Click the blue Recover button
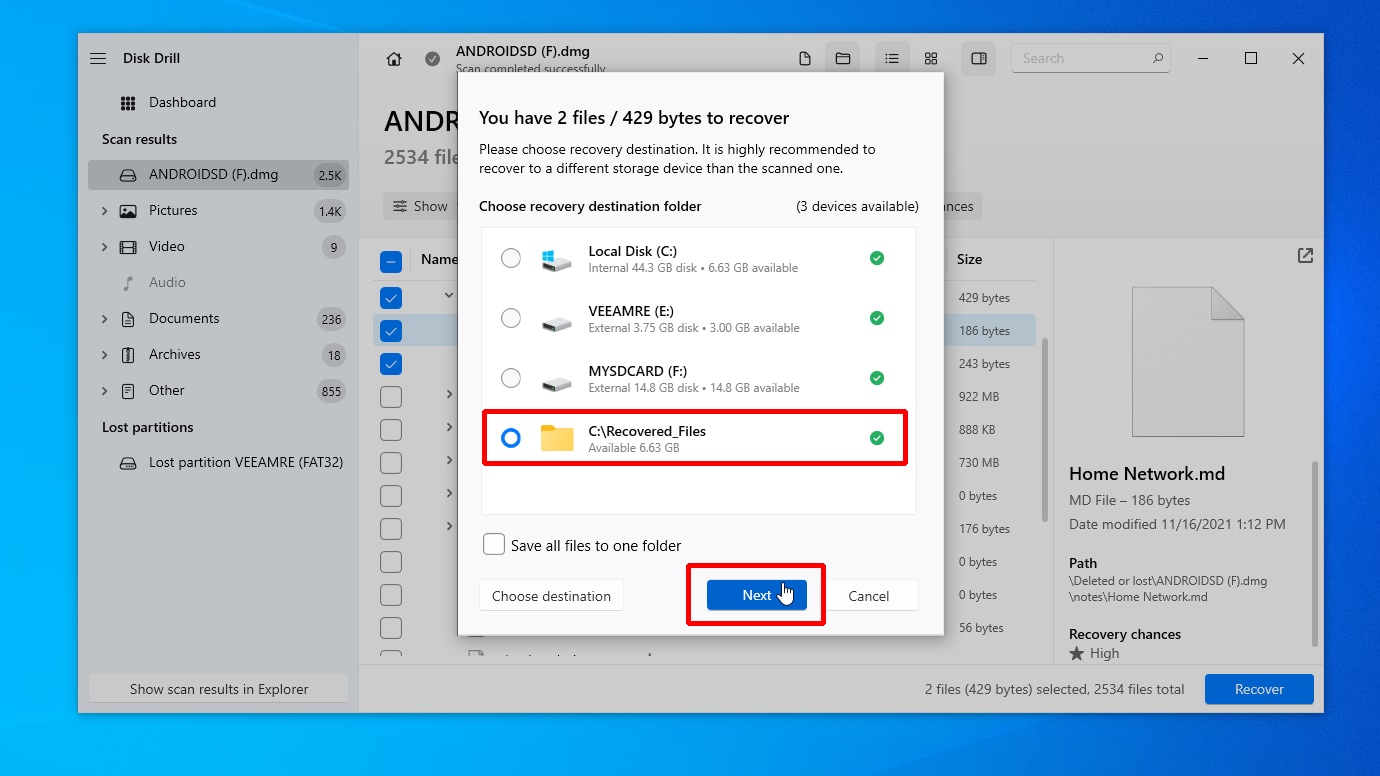This screenshot has width=1380, height=776. pos(1259,689)
